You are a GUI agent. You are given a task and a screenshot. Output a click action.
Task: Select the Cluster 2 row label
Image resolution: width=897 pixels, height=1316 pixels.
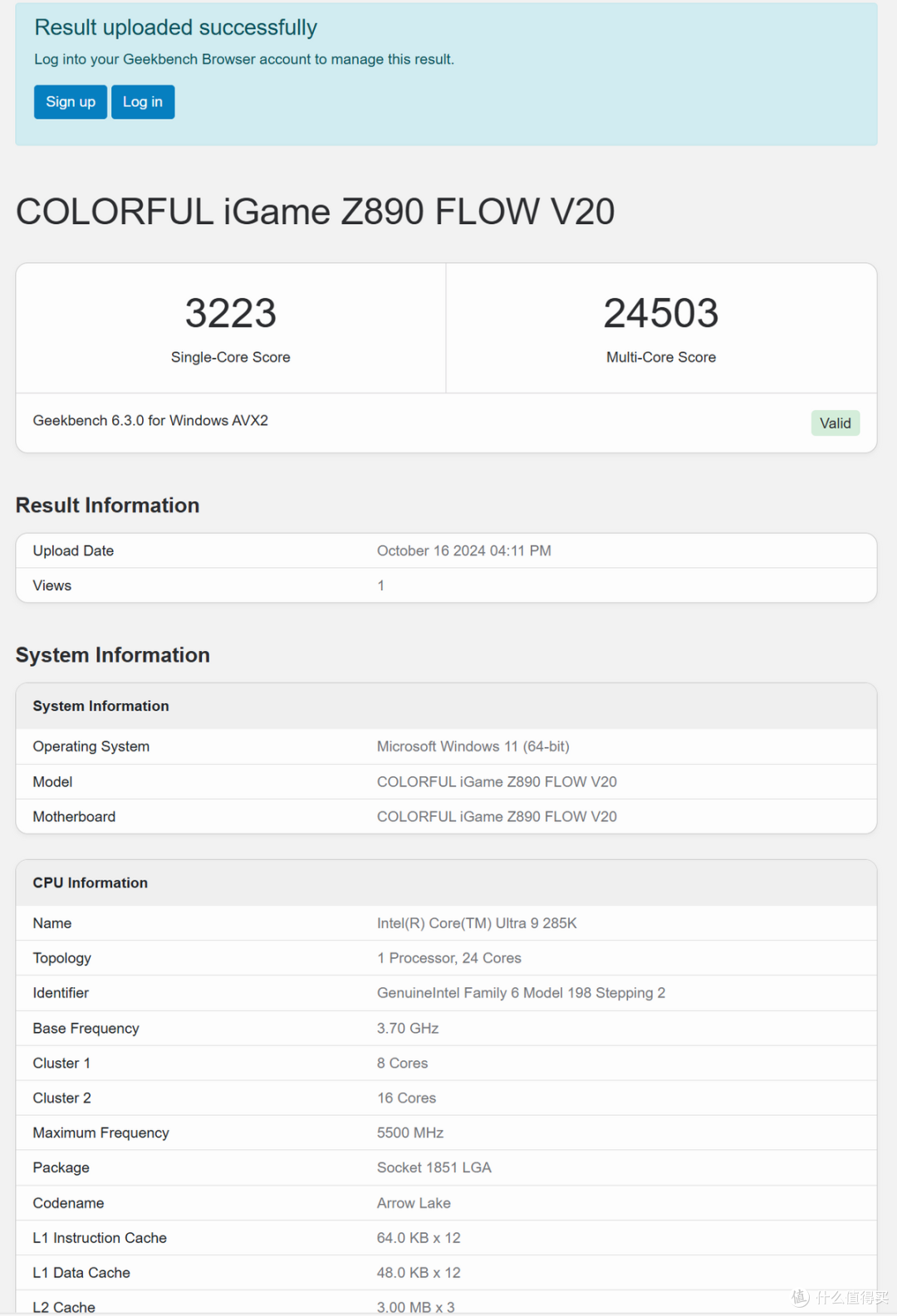tap(62, 1098)
